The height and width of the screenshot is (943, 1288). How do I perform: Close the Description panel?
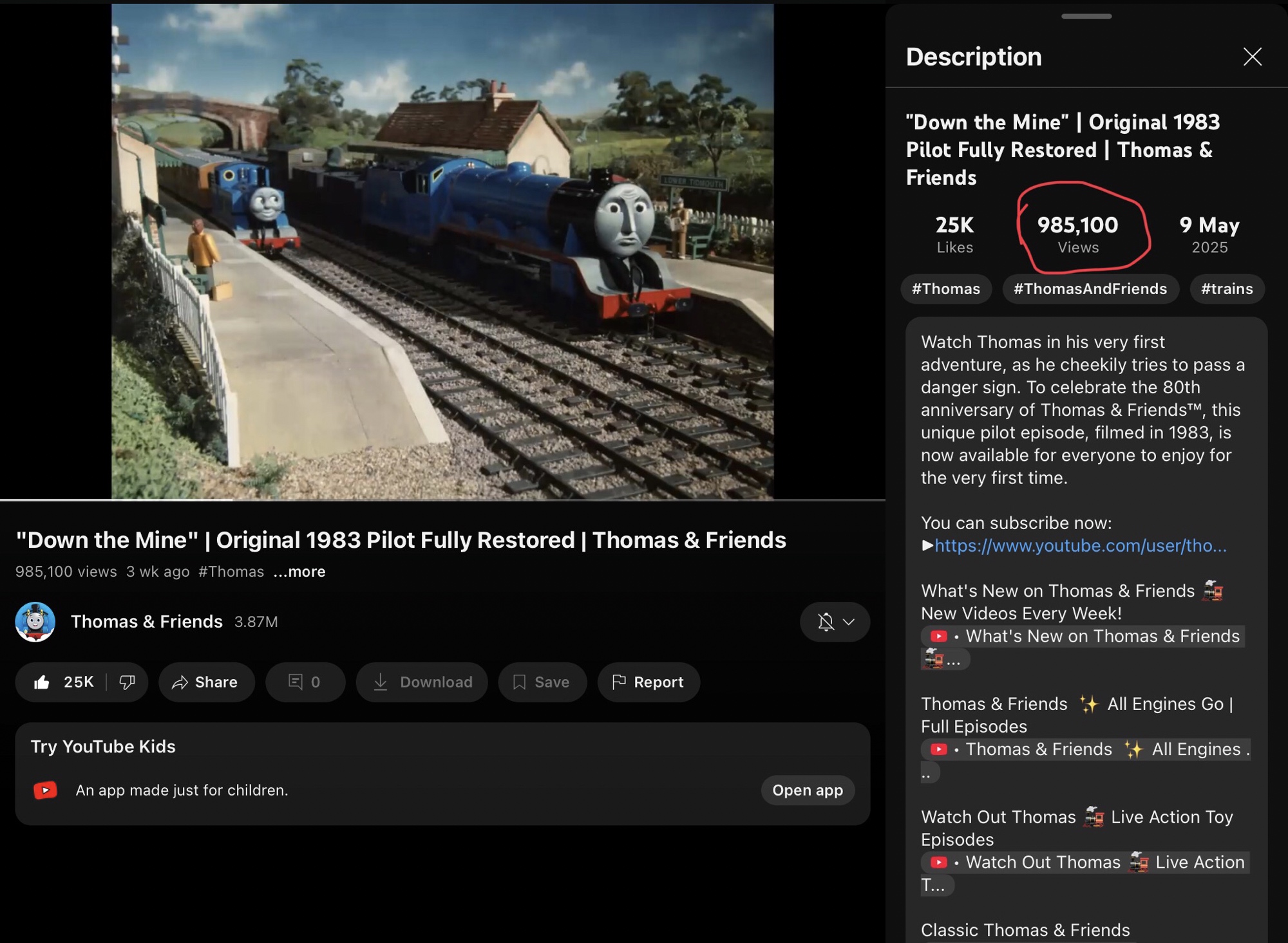click(1252, 57)
